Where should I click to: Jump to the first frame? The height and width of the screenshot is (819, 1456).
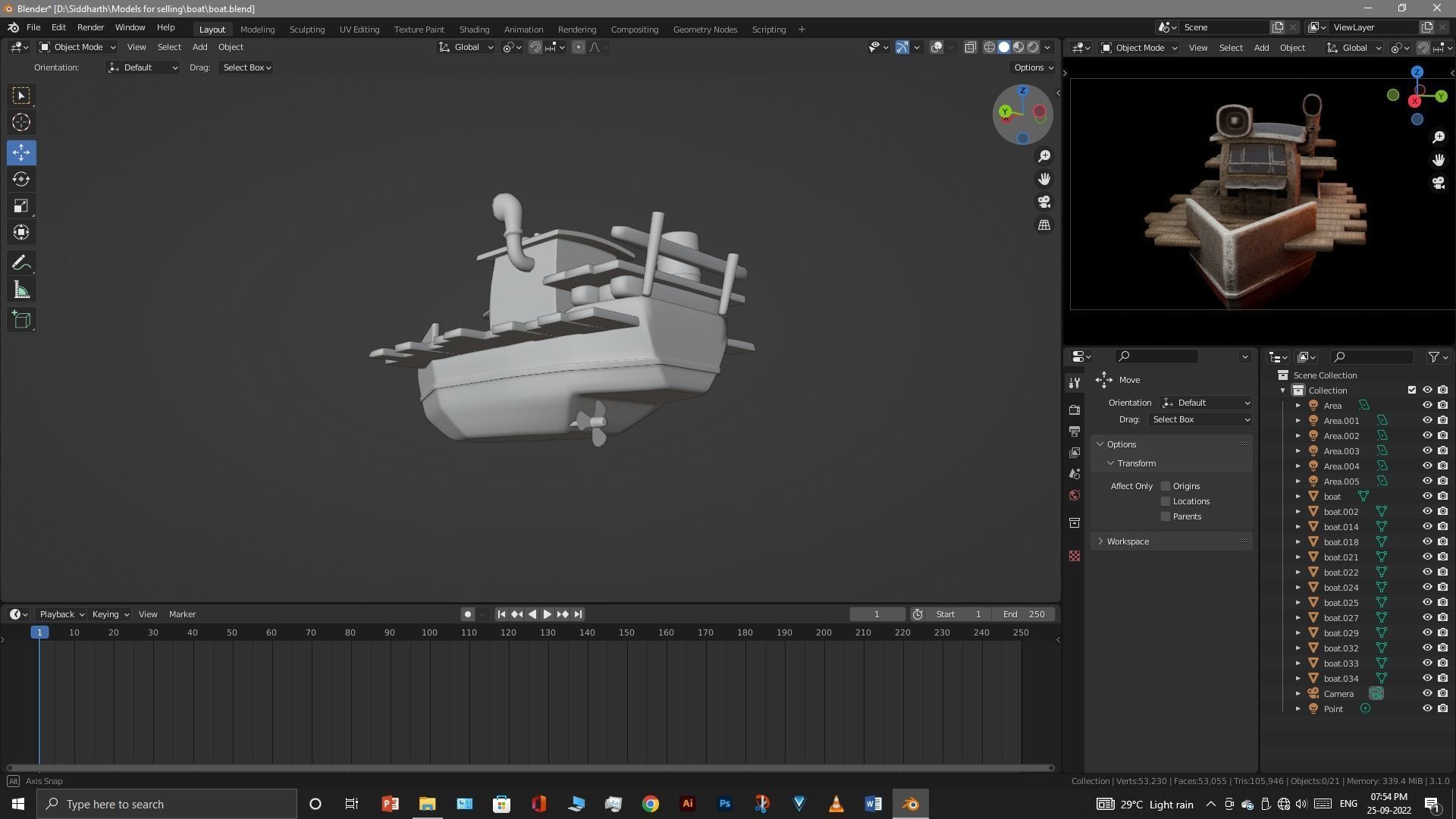pos(500,614)
